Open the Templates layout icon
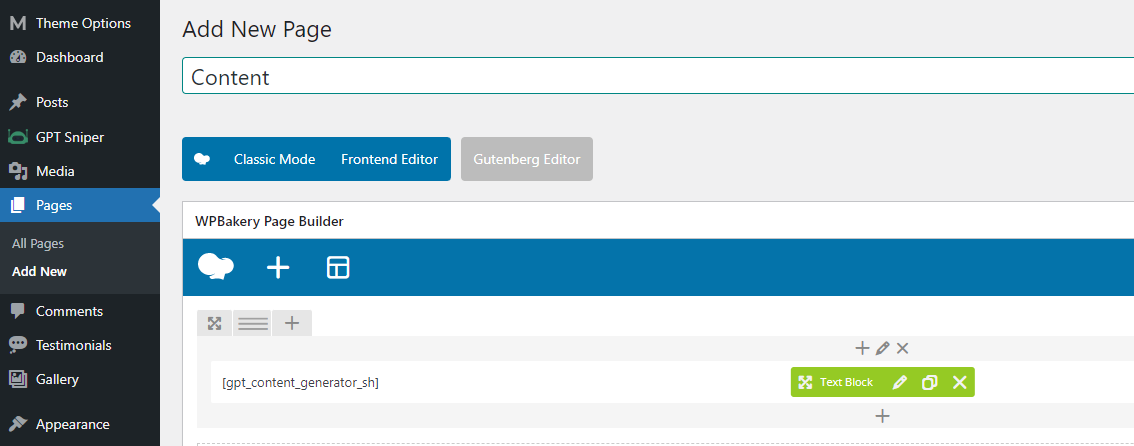The width and height of the screenshot is (1134, 446). point(338,267)
